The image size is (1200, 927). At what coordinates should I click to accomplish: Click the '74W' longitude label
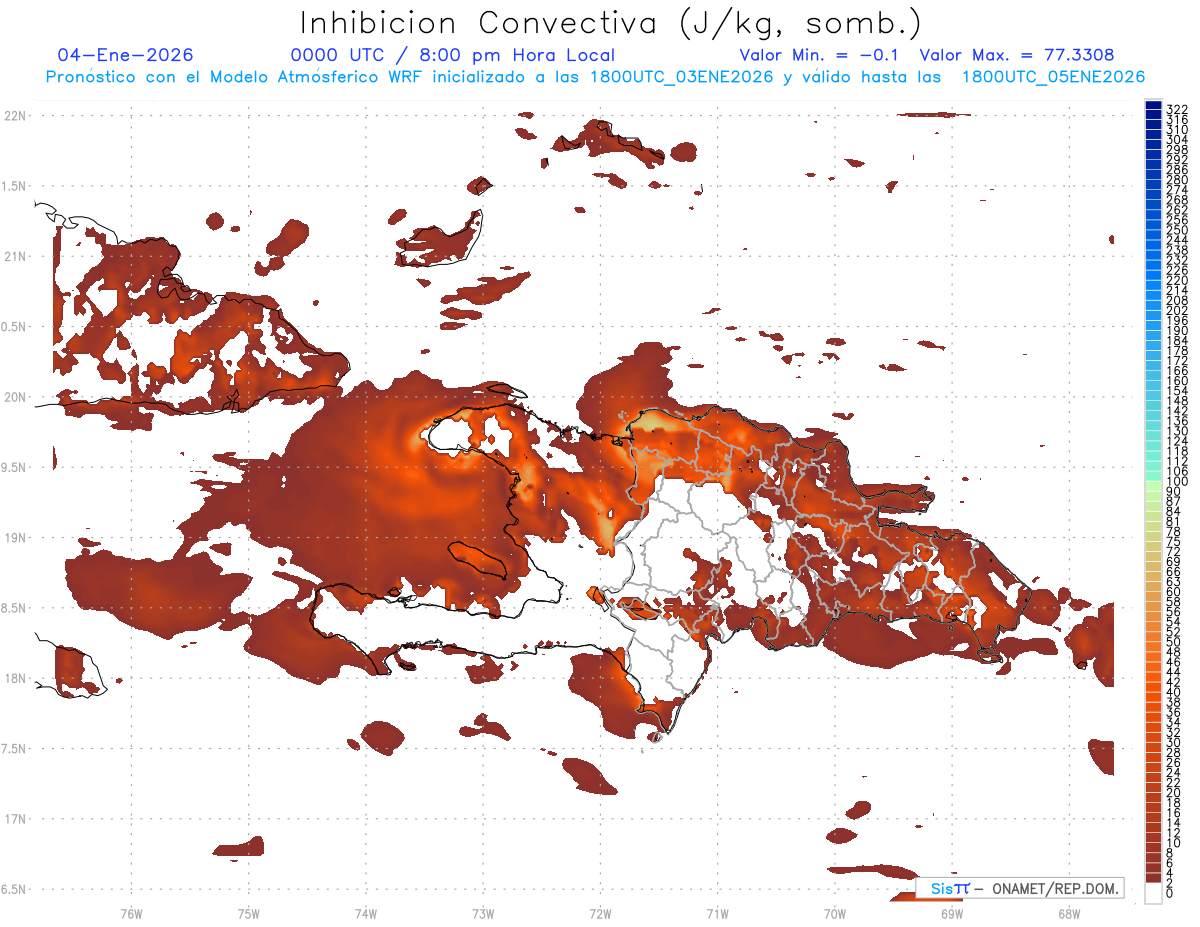(365, 913)
